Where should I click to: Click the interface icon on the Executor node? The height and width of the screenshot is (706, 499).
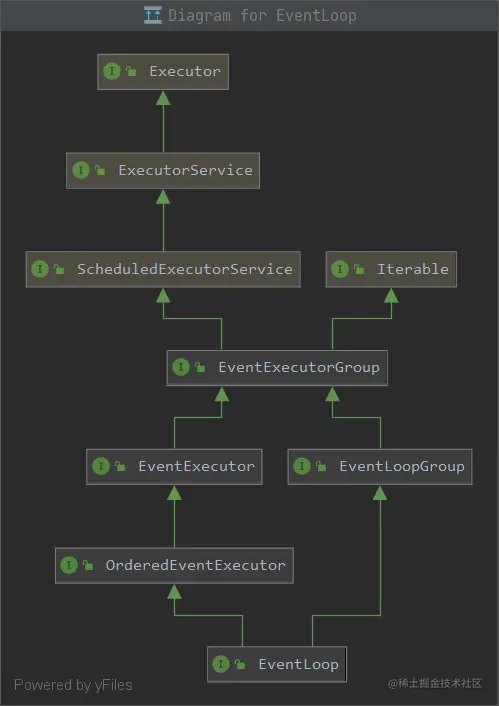coord(112,71)
